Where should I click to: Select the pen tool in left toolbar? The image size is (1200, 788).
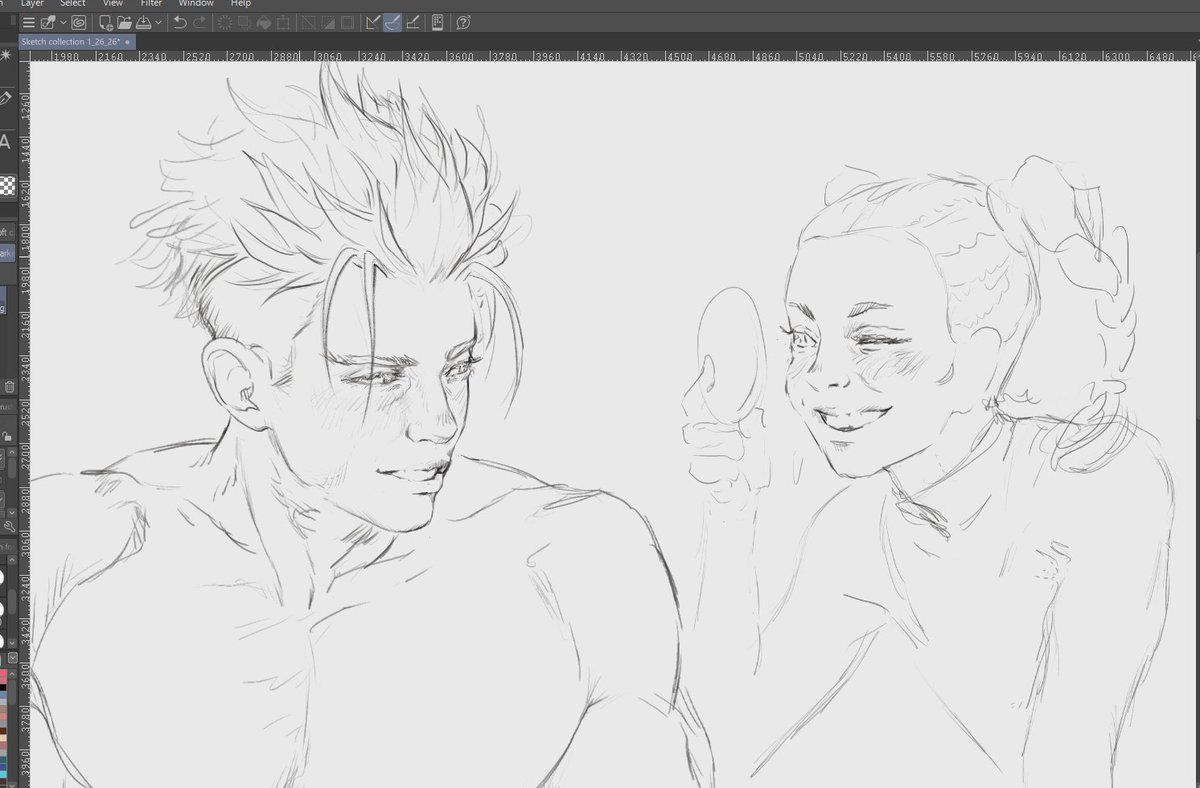click(x=5, y=98)
